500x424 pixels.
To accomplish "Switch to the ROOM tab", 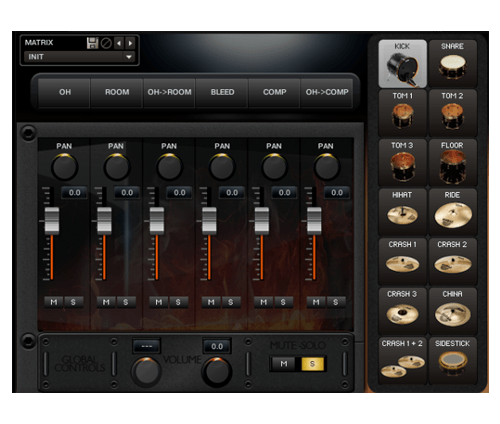I will coord(117,92).
